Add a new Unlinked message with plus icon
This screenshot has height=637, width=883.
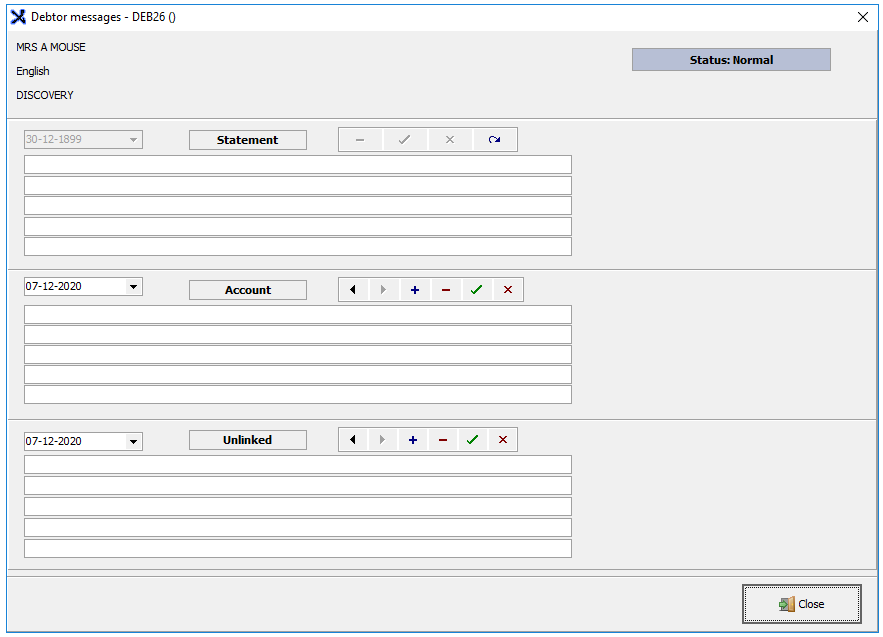[413, 440]
